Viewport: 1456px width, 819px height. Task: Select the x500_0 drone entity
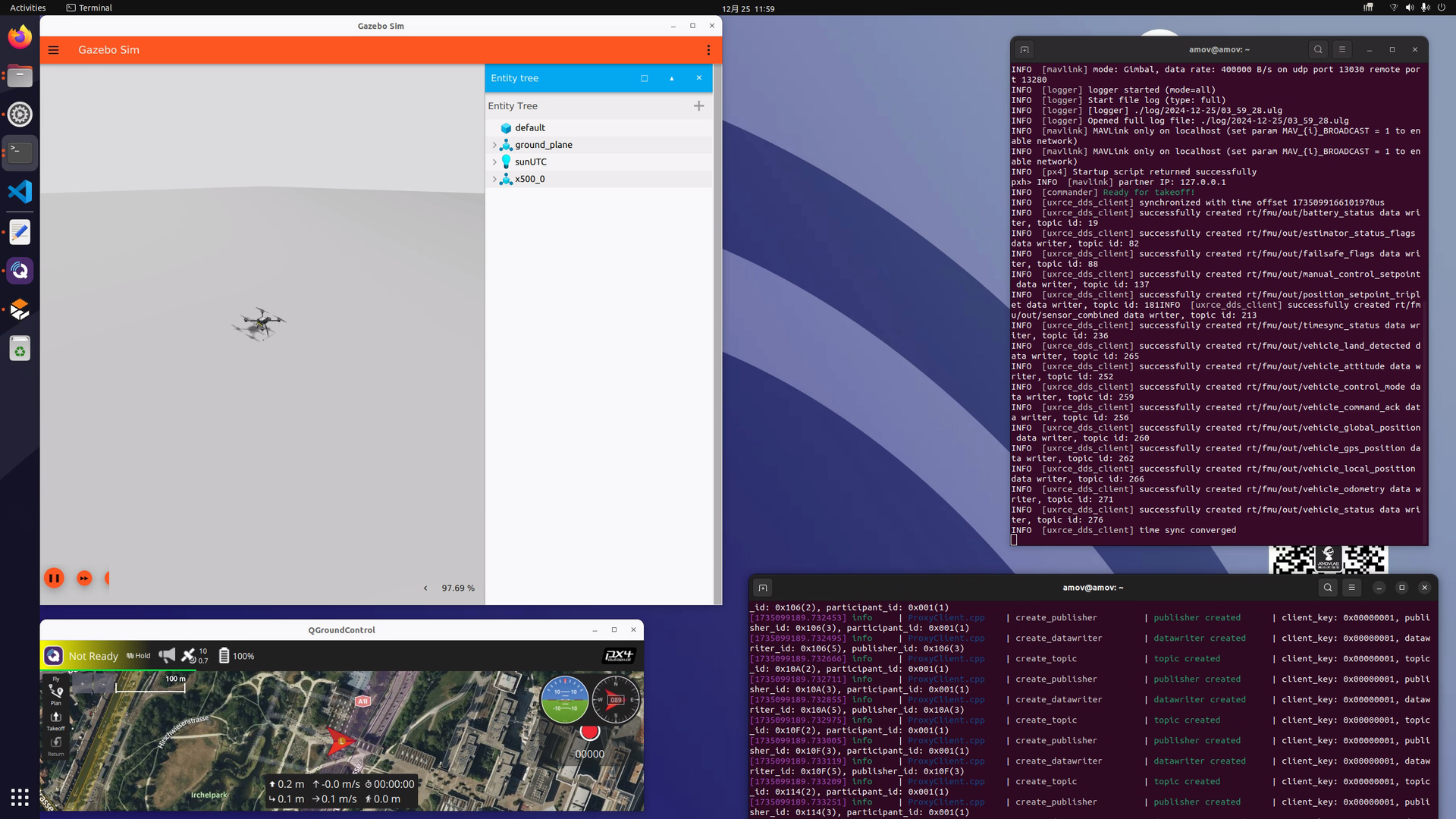click(599, 179)
